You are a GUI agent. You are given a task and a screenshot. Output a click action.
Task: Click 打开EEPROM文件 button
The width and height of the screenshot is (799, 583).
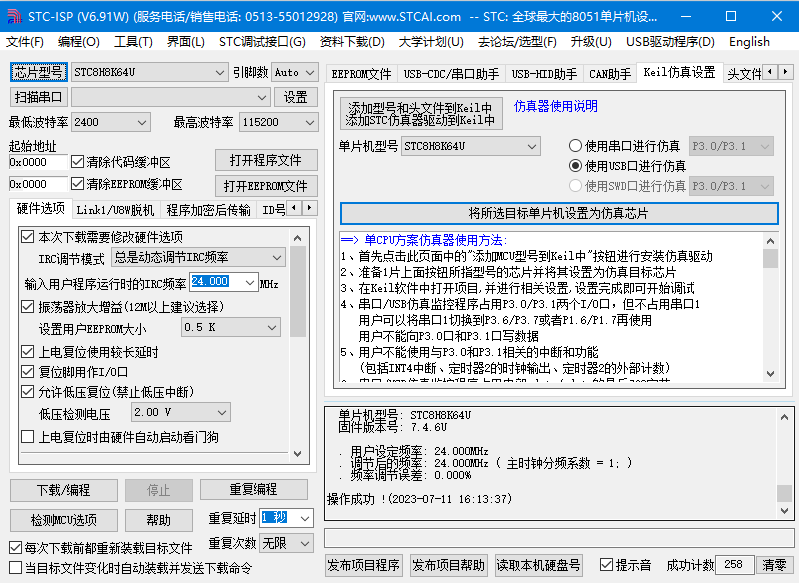click(265, 186)
